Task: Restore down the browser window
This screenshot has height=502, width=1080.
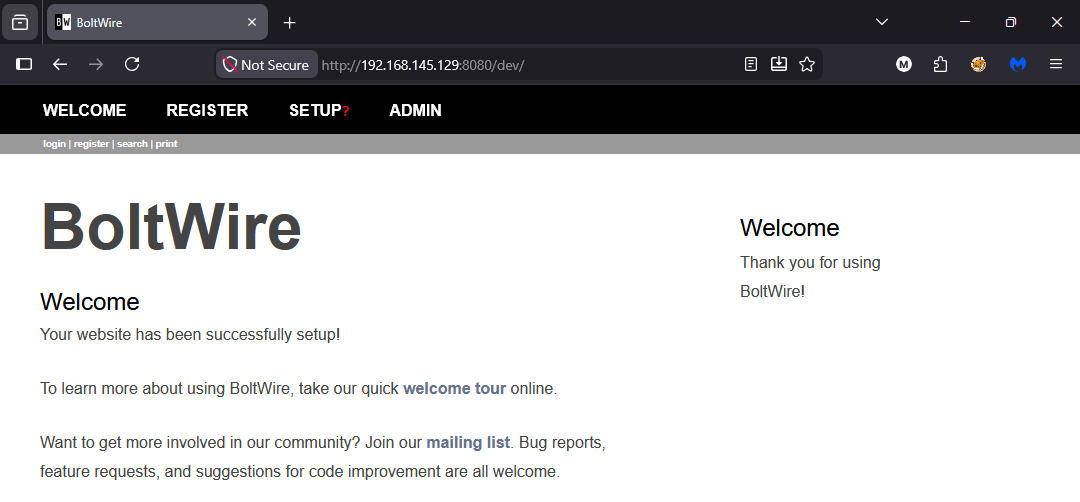Action: 1010,22
